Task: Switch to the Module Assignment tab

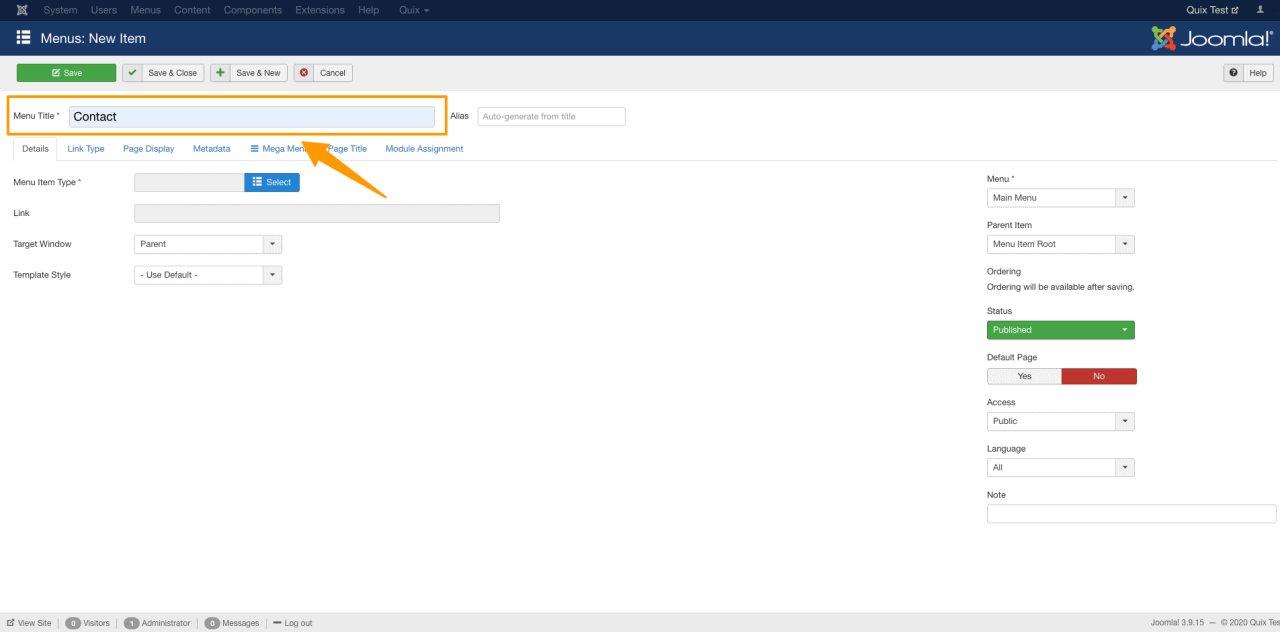Action: pyautogui.click(x=424, y=149)
